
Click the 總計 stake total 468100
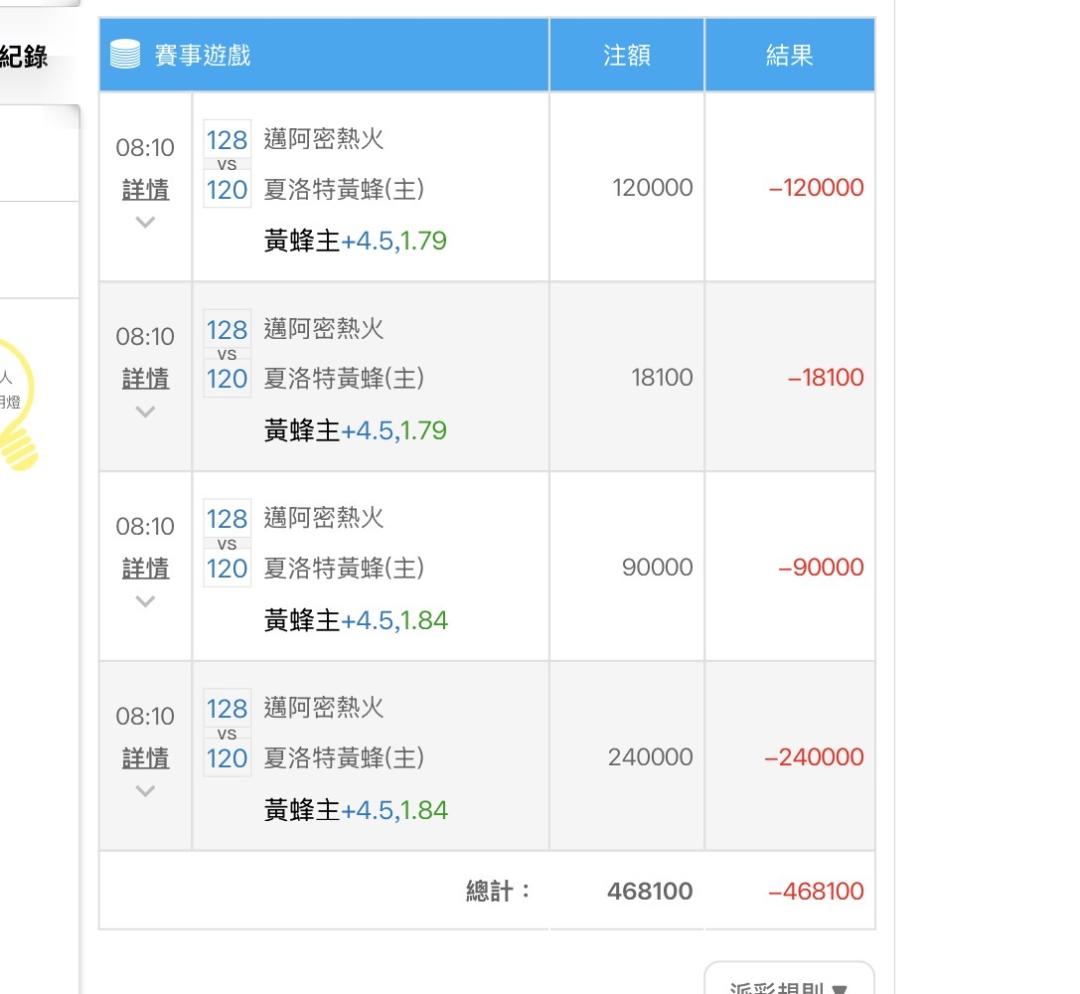649,891
